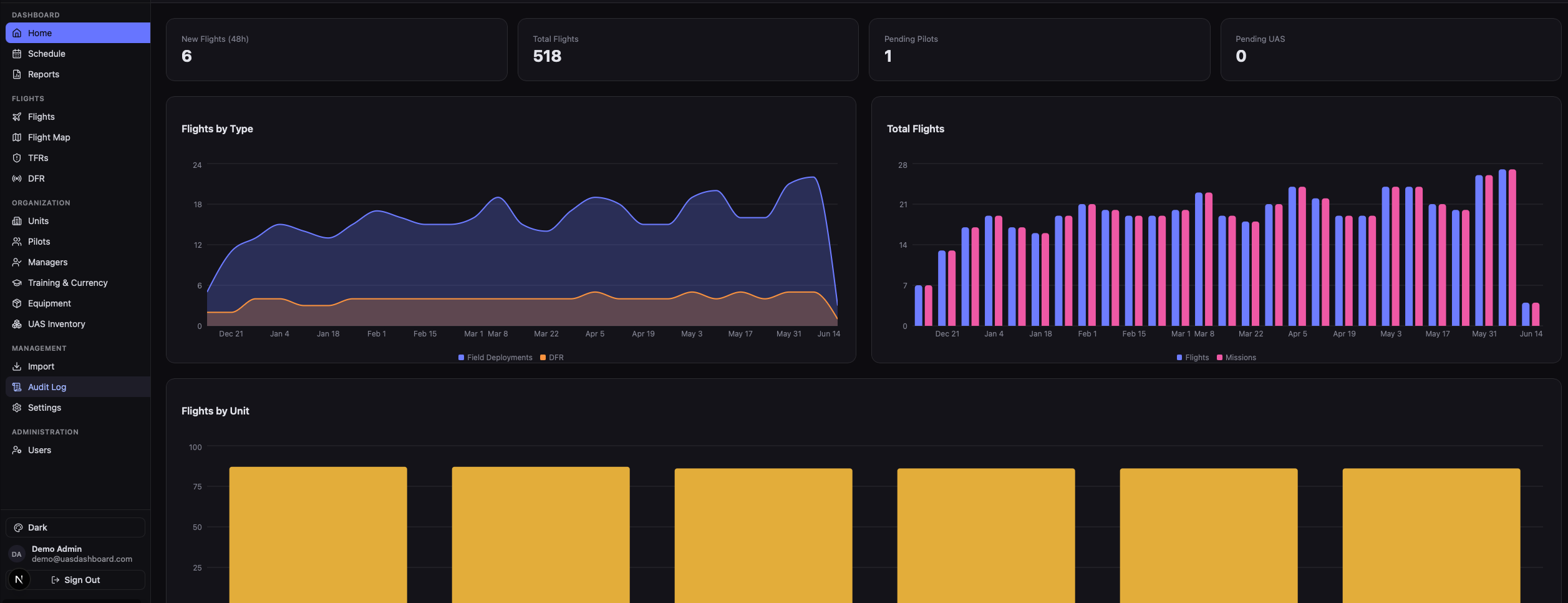Open the Flights list
1568x603 pixels.
pos(78,117)
